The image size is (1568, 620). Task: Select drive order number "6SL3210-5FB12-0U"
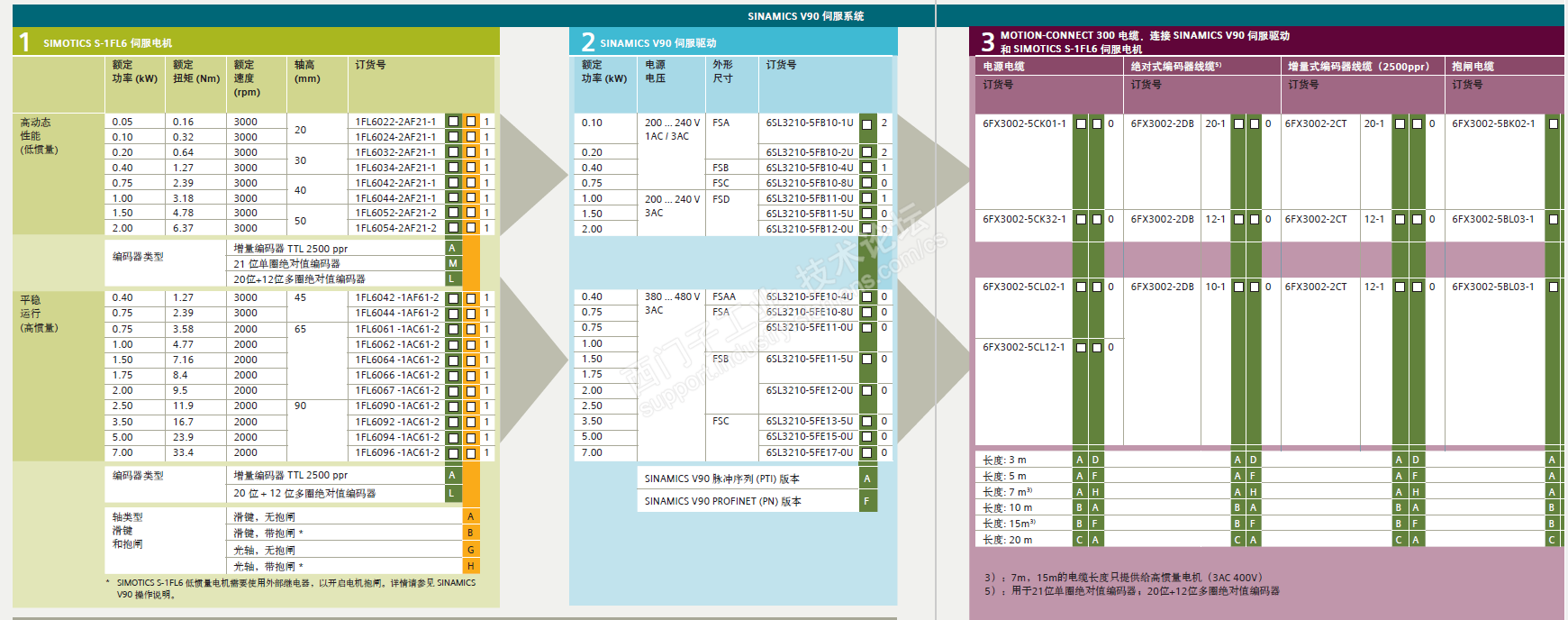pos(810,229)
